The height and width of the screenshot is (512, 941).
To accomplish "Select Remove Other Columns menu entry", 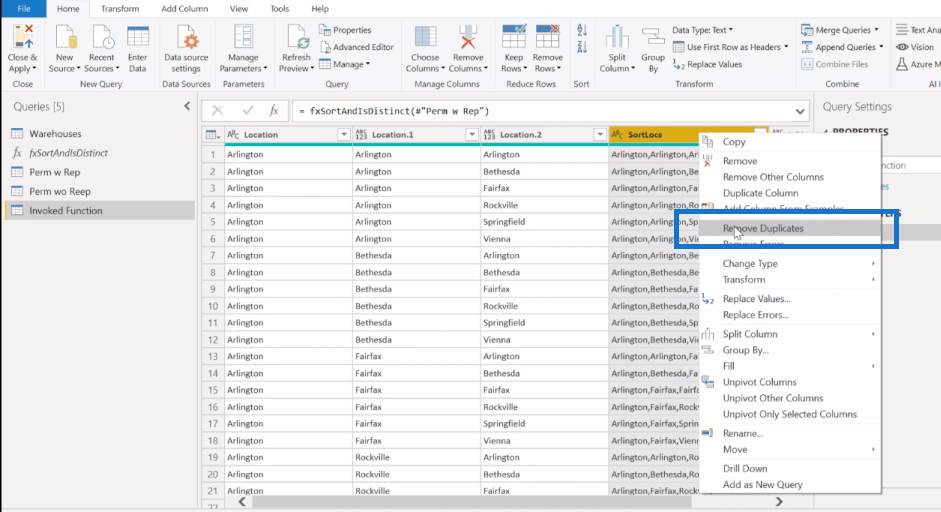I will point(773,177).
